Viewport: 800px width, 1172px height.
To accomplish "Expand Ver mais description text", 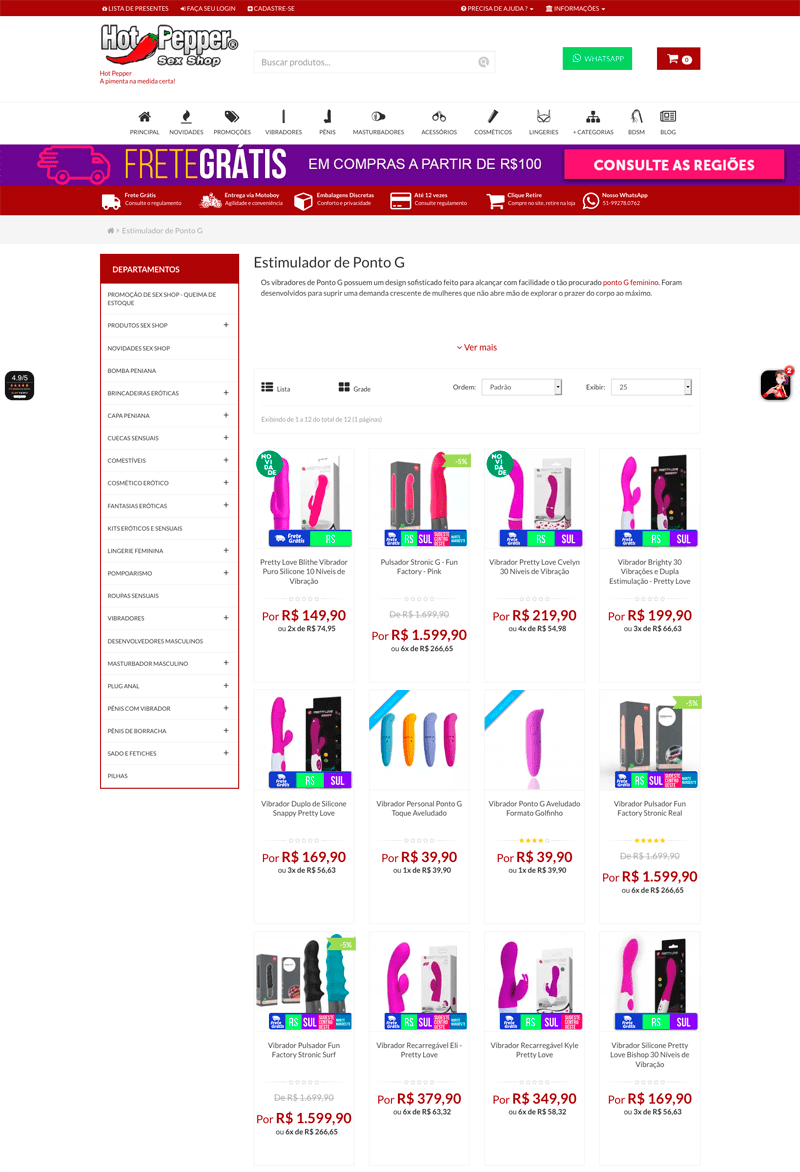I will 476,348.
